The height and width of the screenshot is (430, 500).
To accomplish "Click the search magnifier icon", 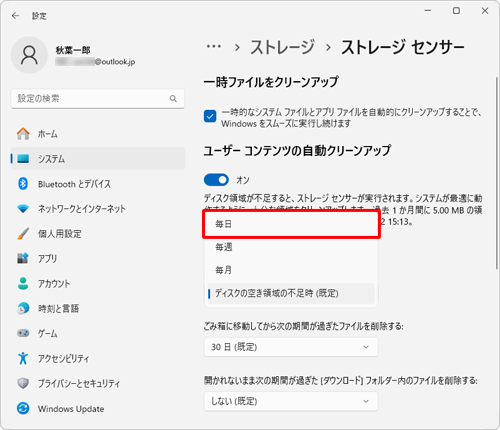I will click(x=173, y=99).
